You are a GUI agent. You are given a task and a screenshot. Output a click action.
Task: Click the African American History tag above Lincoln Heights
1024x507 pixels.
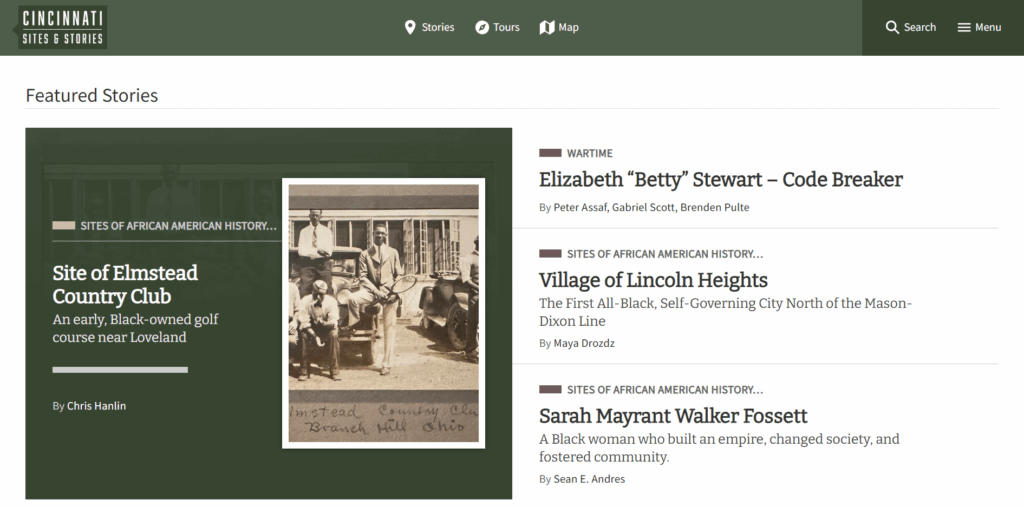click(664, 254)
